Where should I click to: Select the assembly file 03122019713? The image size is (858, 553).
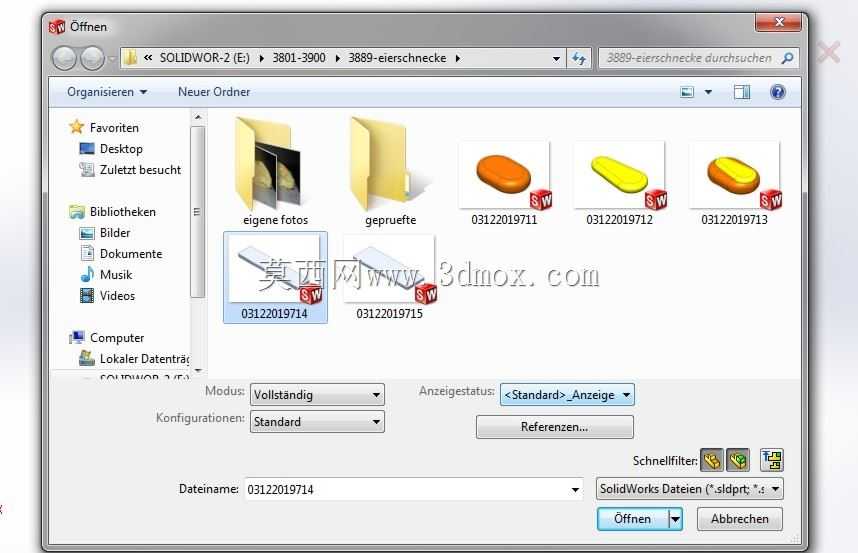[x=735, y=183]
